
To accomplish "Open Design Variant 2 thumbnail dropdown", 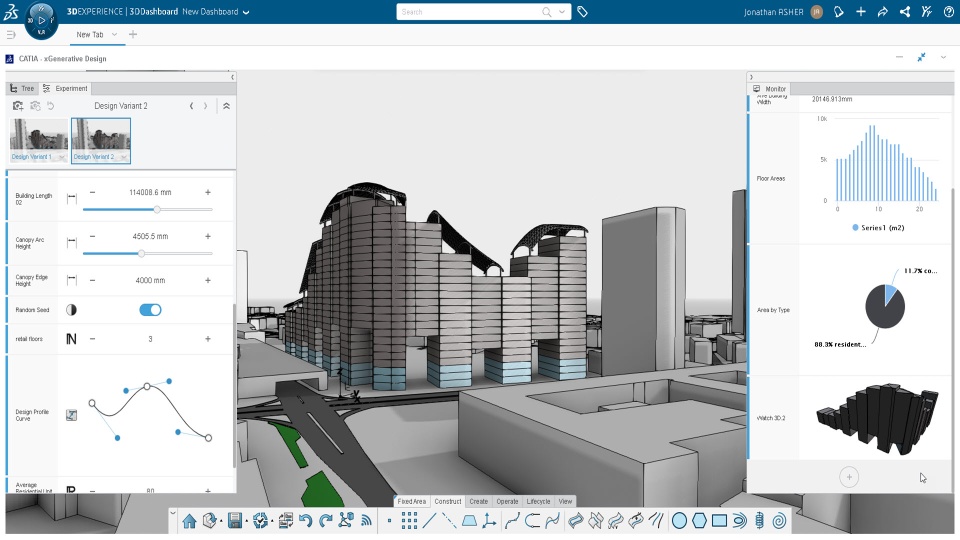I will (x=124, y=157).
